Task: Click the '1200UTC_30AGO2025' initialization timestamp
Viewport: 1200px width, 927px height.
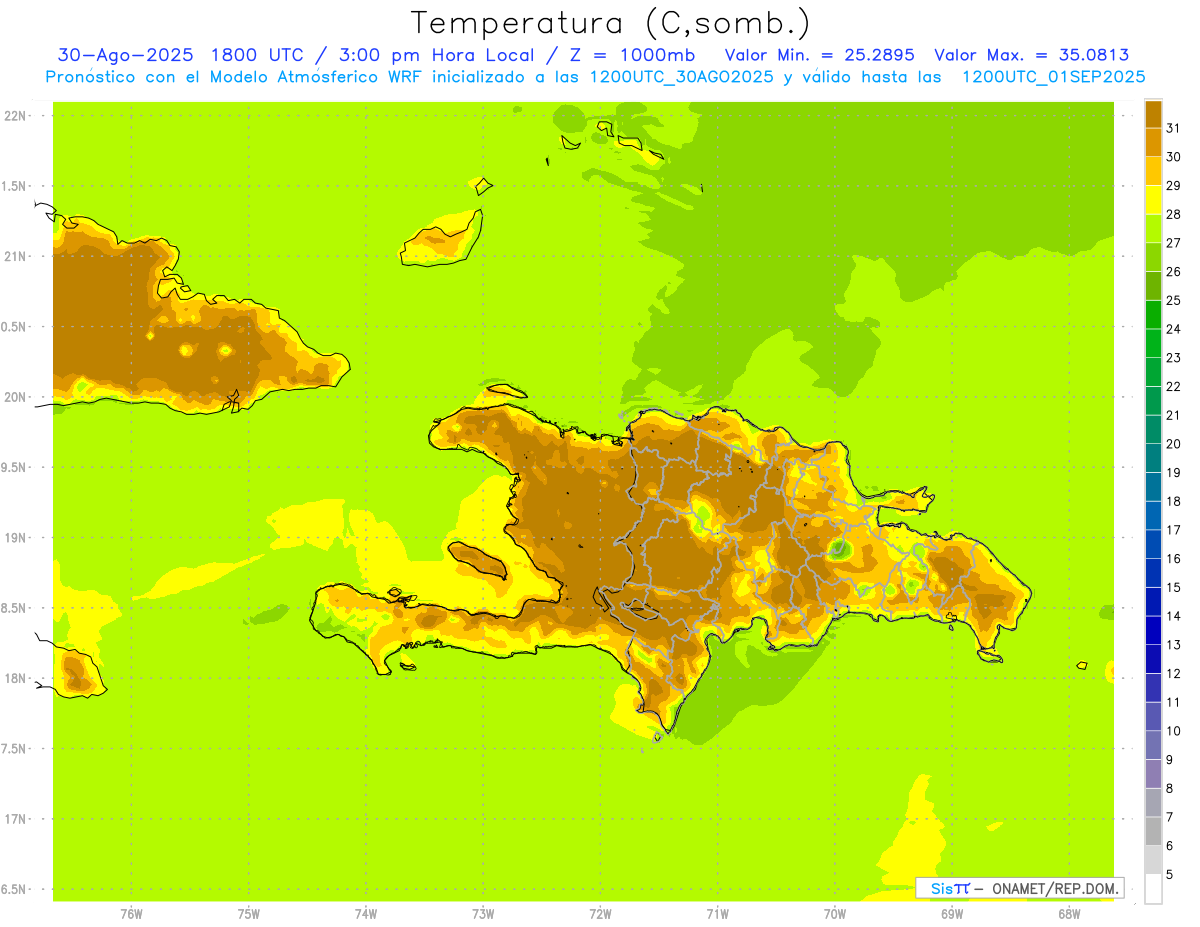Action: (x=682, y=76)
